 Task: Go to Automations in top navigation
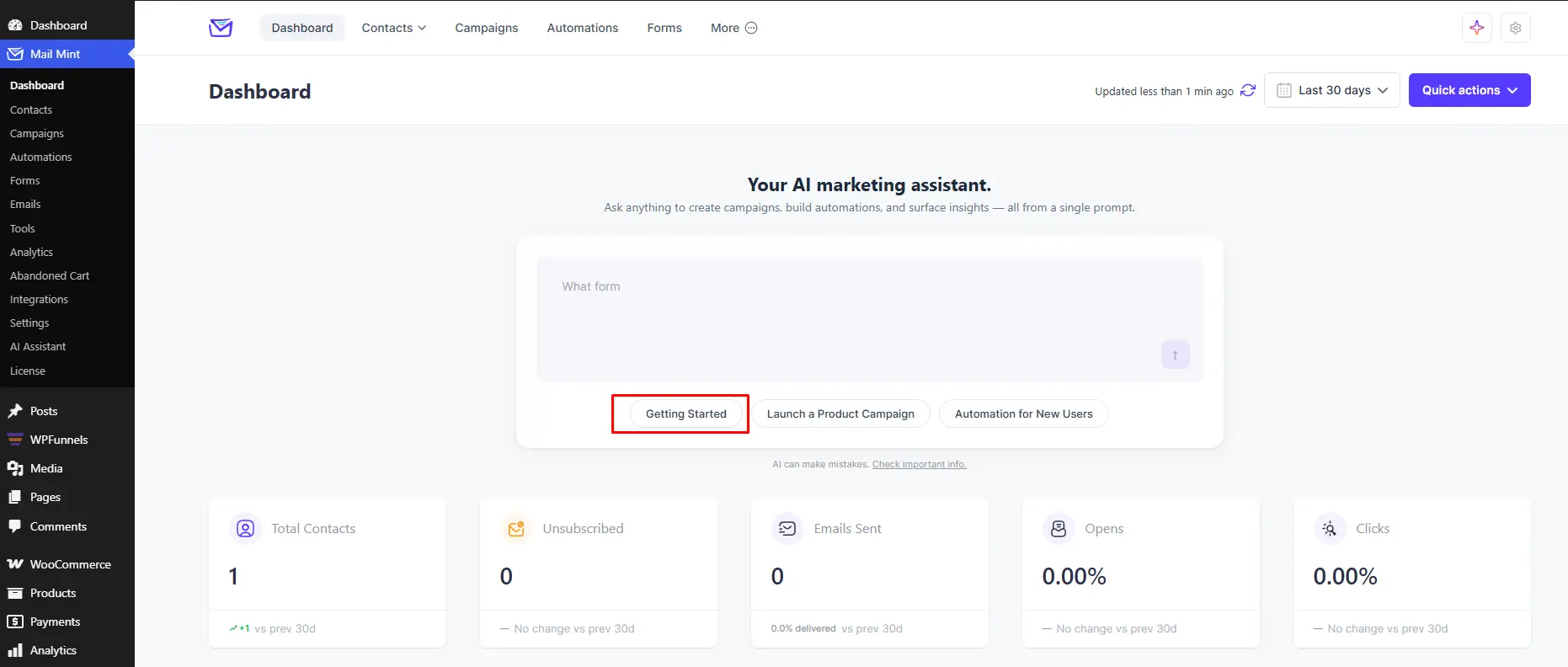[x=583, y=28]
